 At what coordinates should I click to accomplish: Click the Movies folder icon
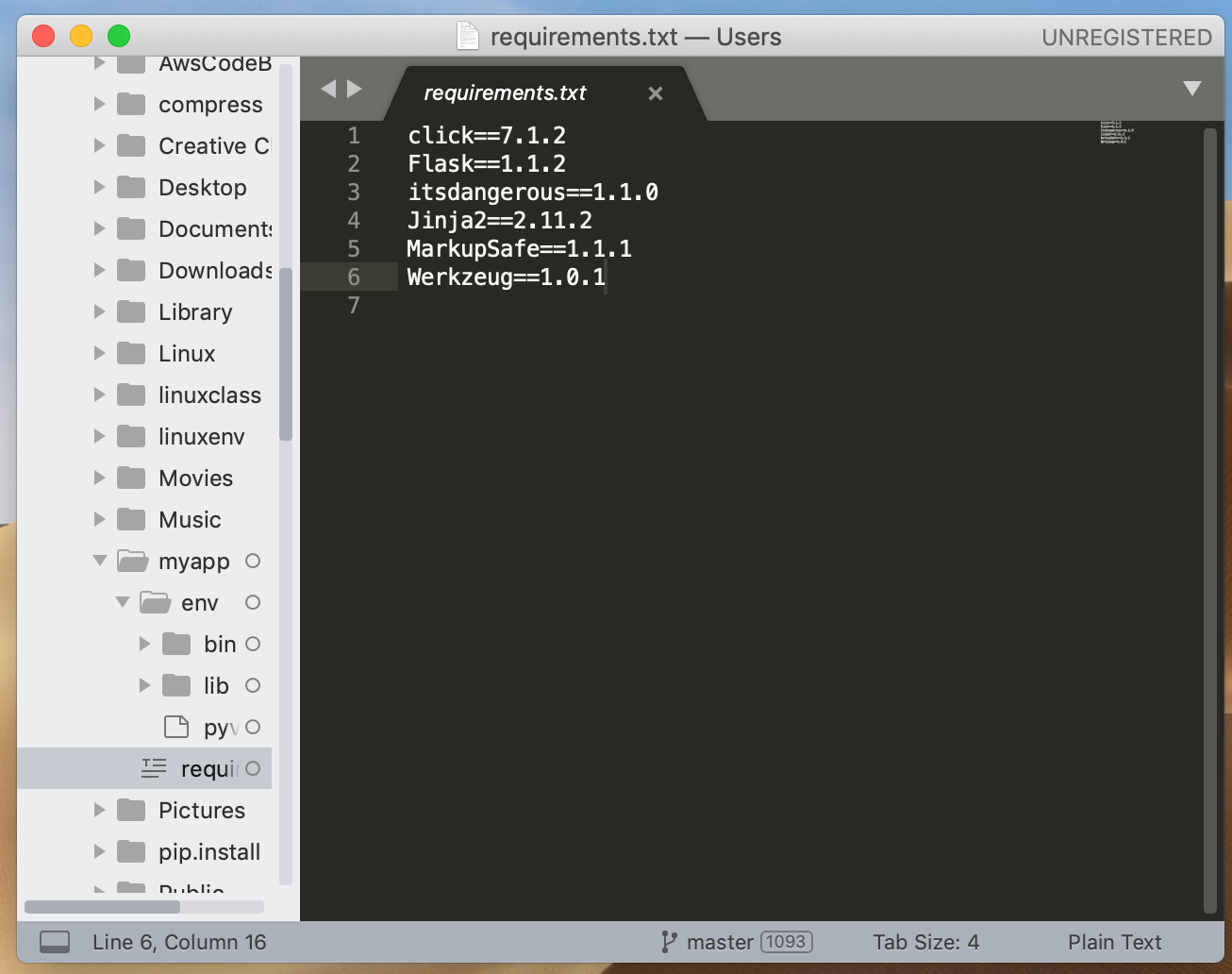tap(131, 478)
